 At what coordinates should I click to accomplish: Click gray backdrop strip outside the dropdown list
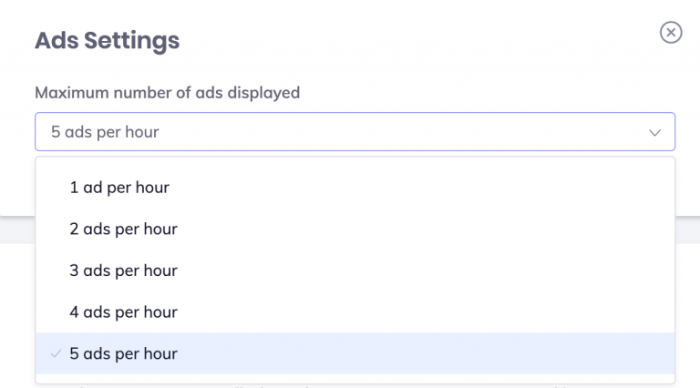coord(688,230)
